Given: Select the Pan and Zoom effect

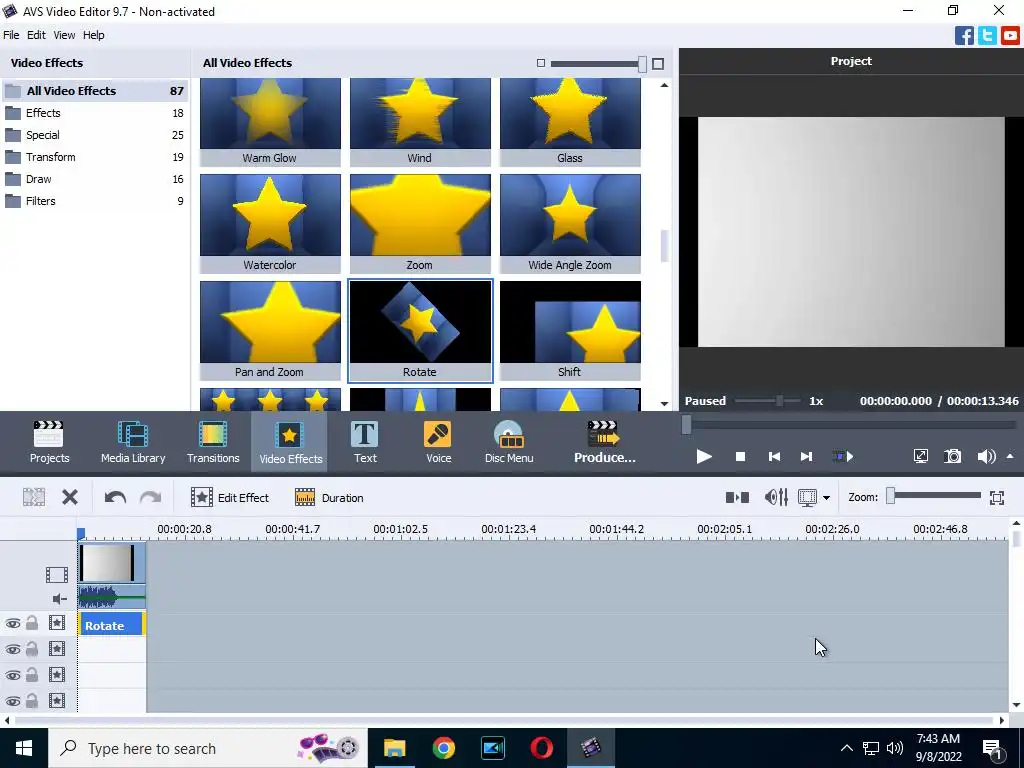Looking at the screenshot, I should [270, 330].
